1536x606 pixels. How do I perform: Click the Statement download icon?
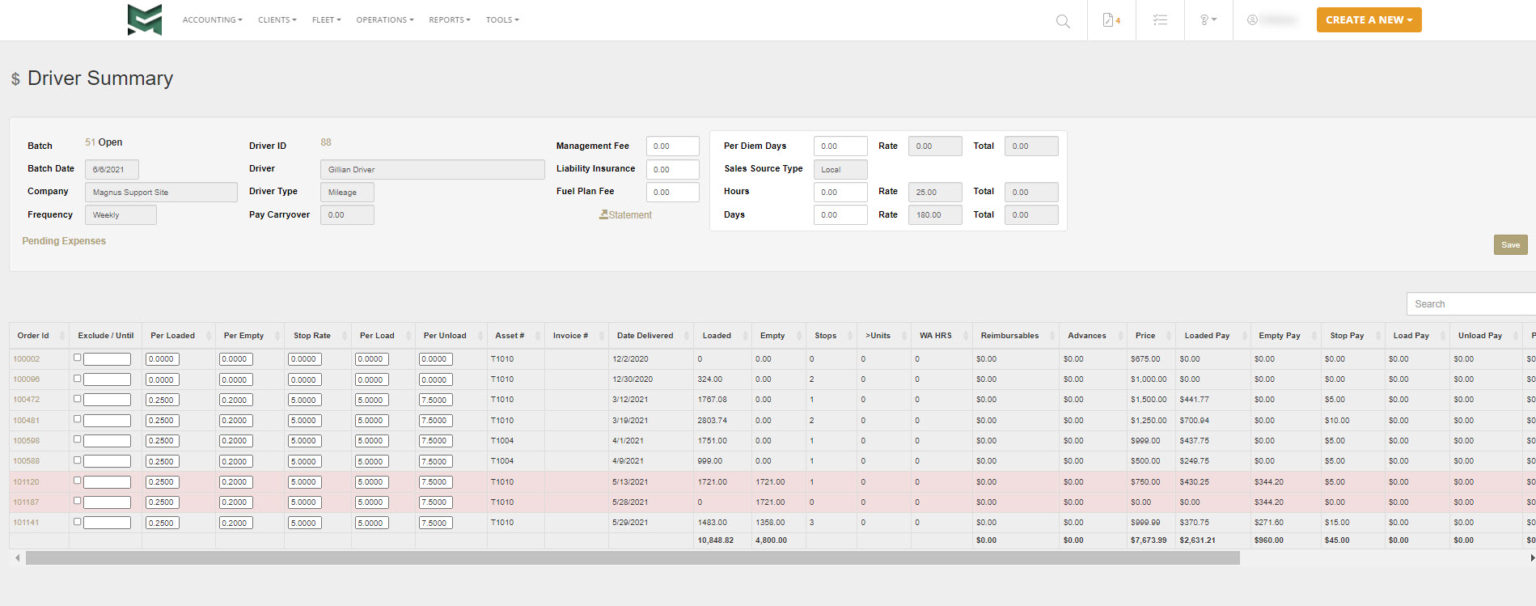pos(604,214)
